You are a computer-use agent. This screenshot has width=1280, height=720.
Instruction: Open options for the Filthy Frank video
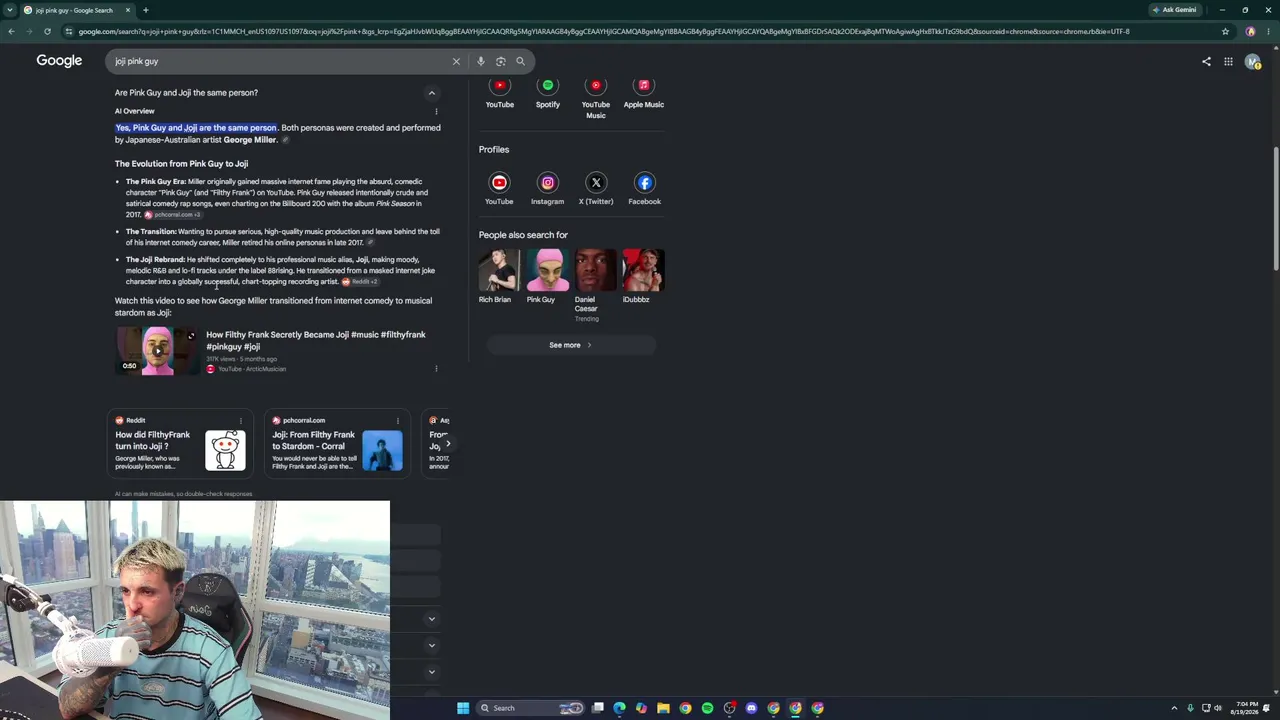coord(436,368)
